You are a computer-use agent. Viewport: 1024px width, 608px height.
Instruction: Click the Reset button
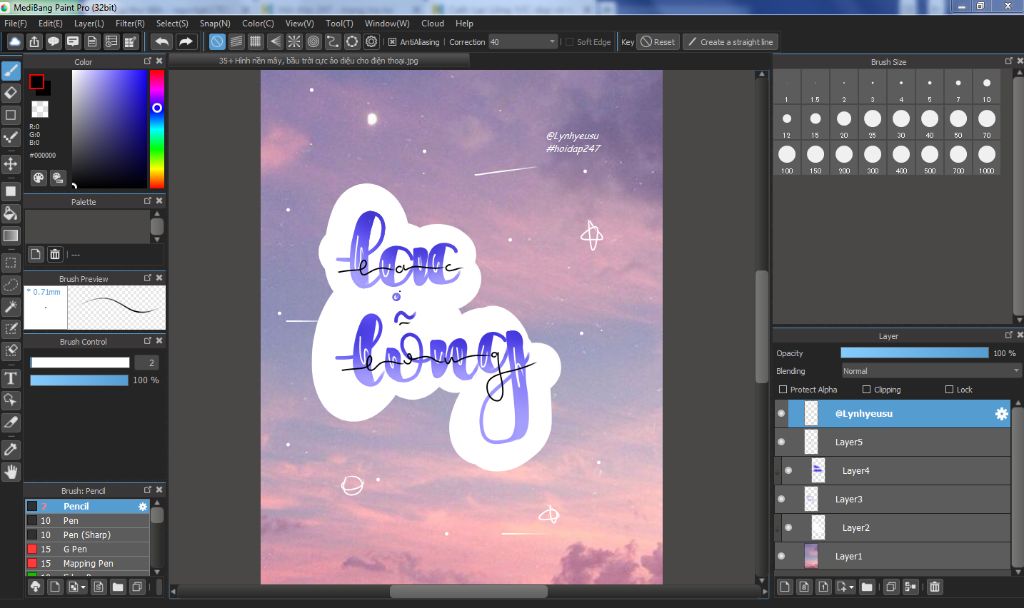[658, 42]
